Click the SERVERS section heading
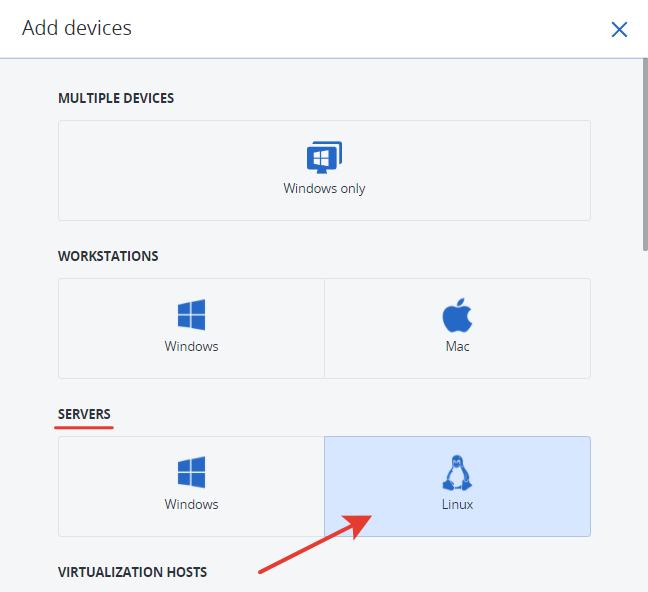Screen dimensions: 648x592 point(84,414)
